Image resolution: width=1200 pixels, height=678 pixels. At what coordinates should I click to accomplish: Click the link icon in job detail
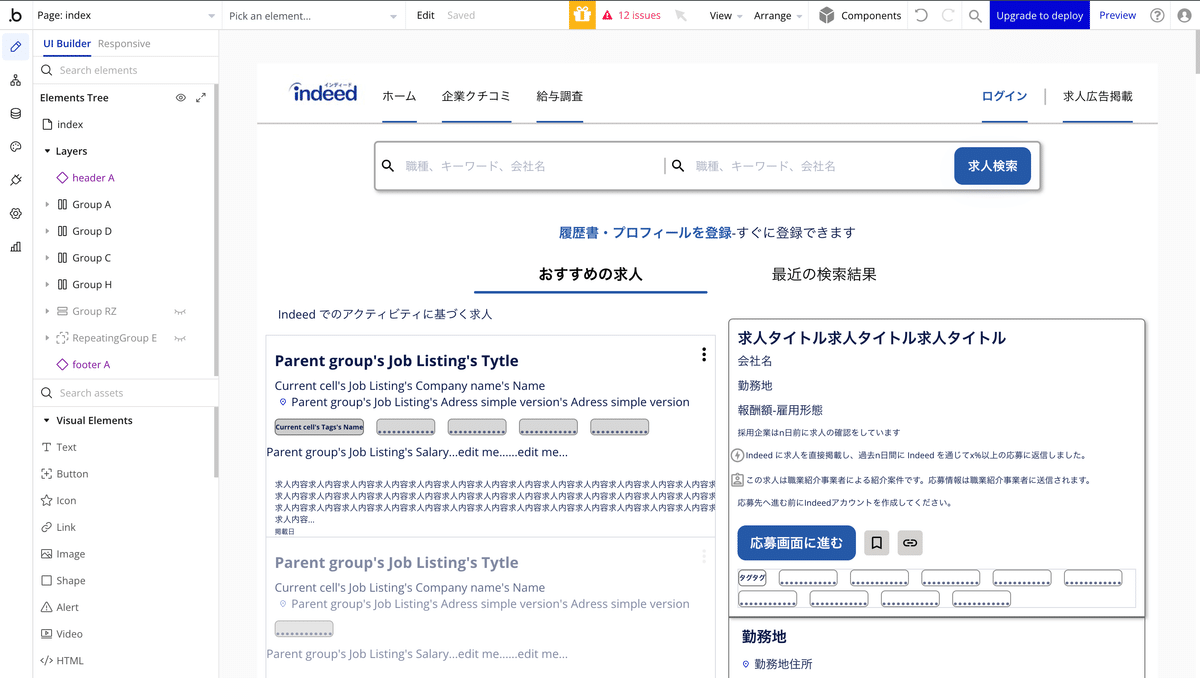point(910,543)
